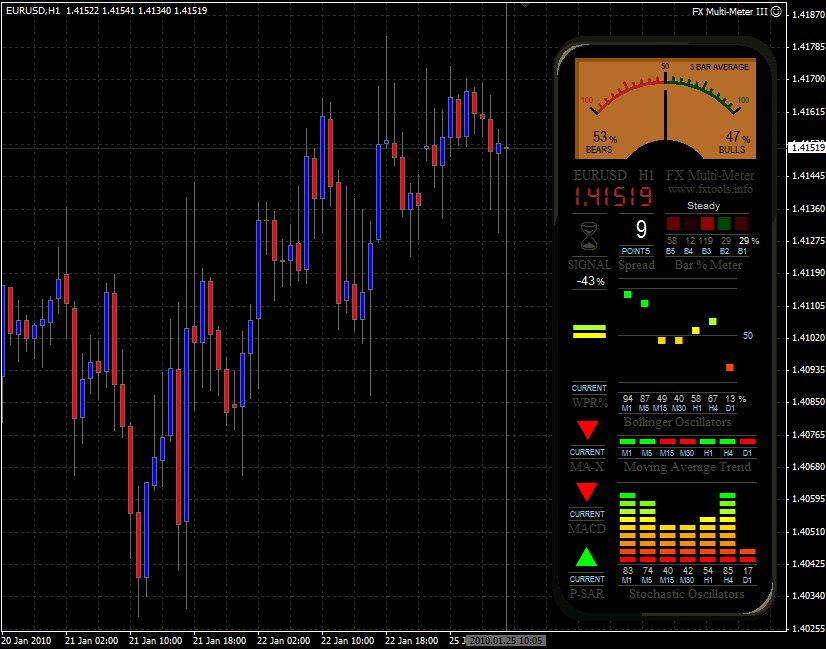Click the highlighted 1.41519 price axis label

pyautogui.click(x=806, y=148)
